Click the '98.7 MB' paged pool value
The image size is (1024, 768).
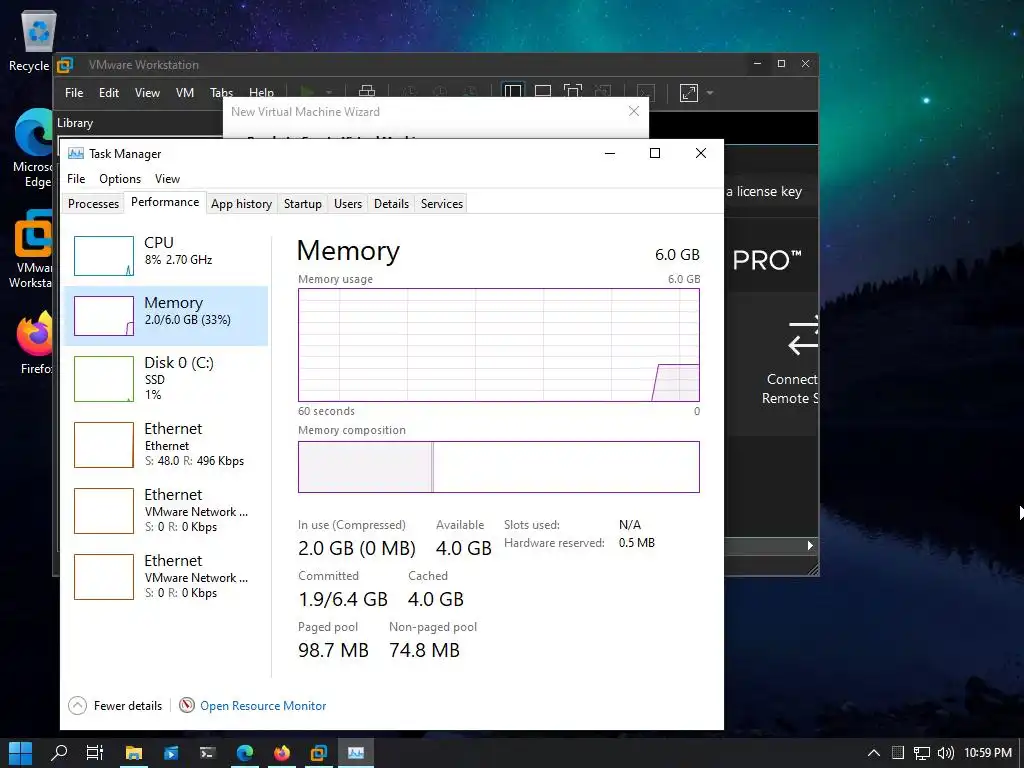coord(333,650)
